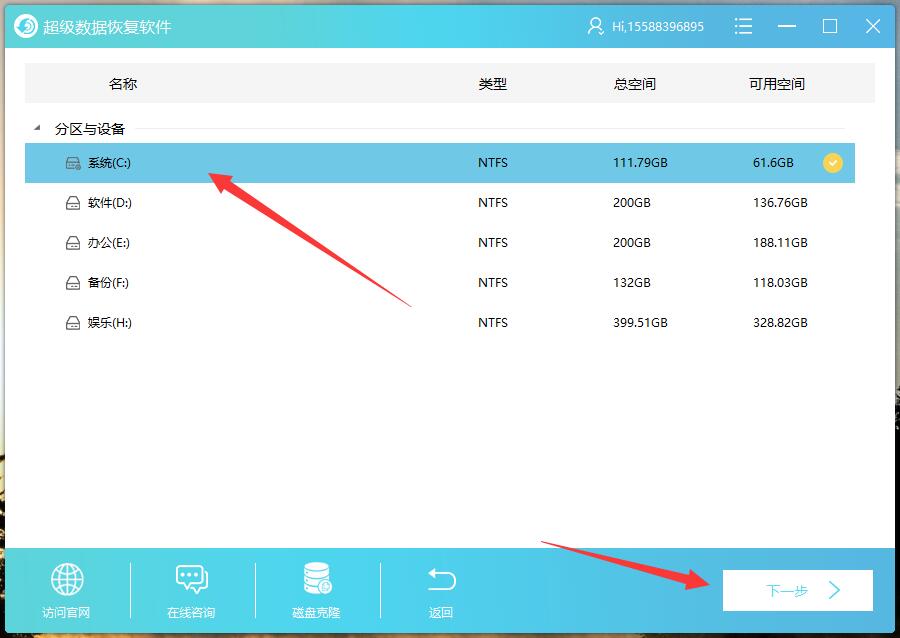
Task: Click the 总空间 column header
Action: (635, 84)
